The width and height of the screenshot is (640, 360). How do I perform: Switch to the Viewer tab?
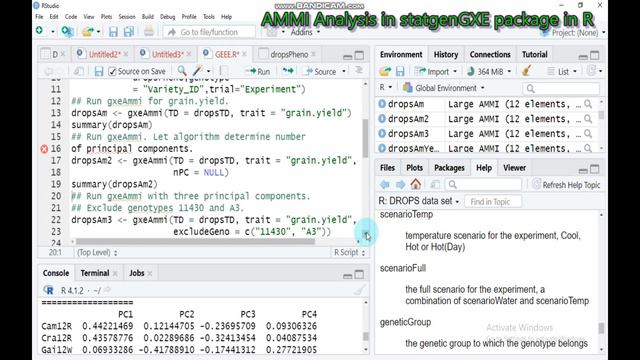coord(514,168)
